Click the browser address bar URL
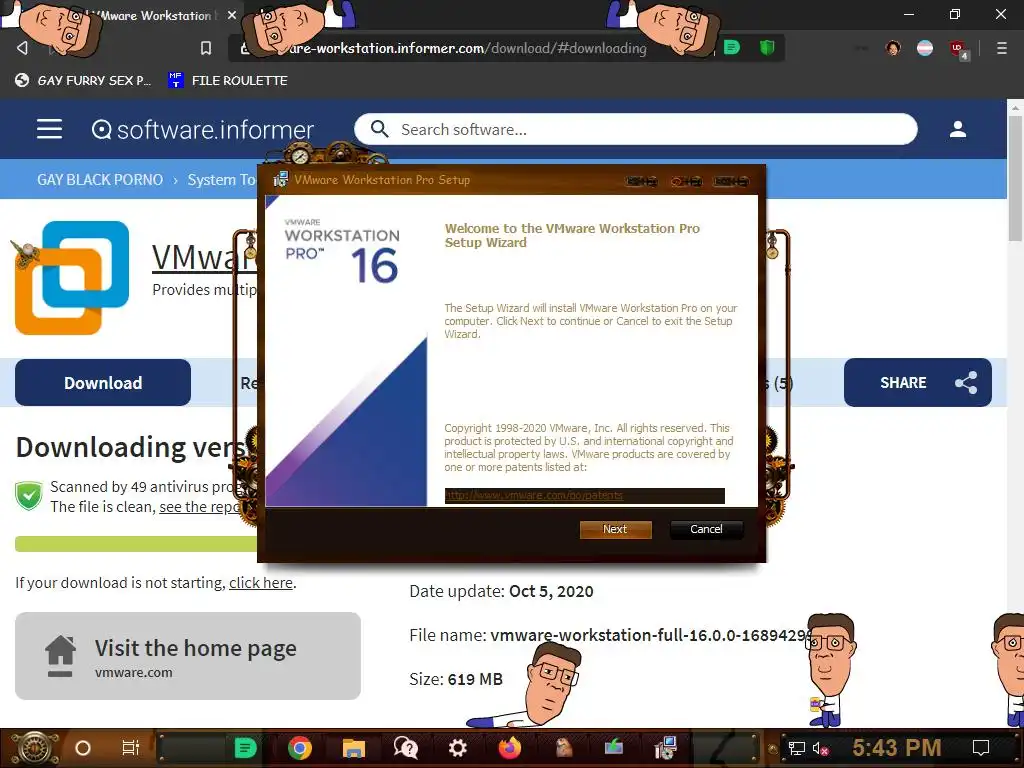Screen dimensions: 1024x768 click(x=467, y=48)
